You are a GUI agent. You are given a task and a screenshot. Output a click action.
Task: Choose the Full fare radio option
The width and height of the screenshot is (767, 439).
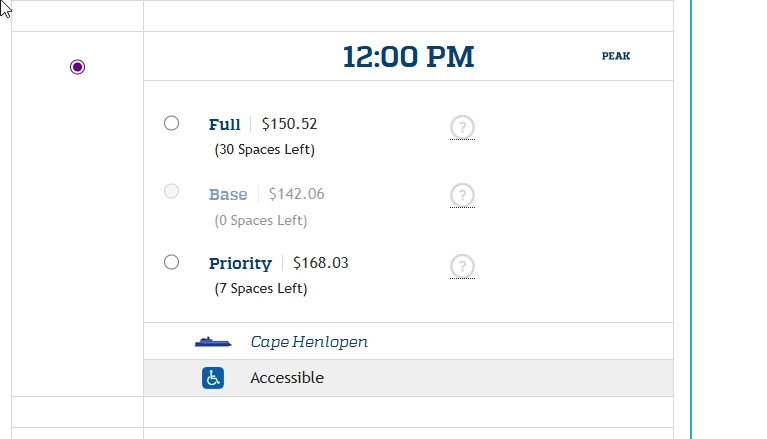(172, 123)
